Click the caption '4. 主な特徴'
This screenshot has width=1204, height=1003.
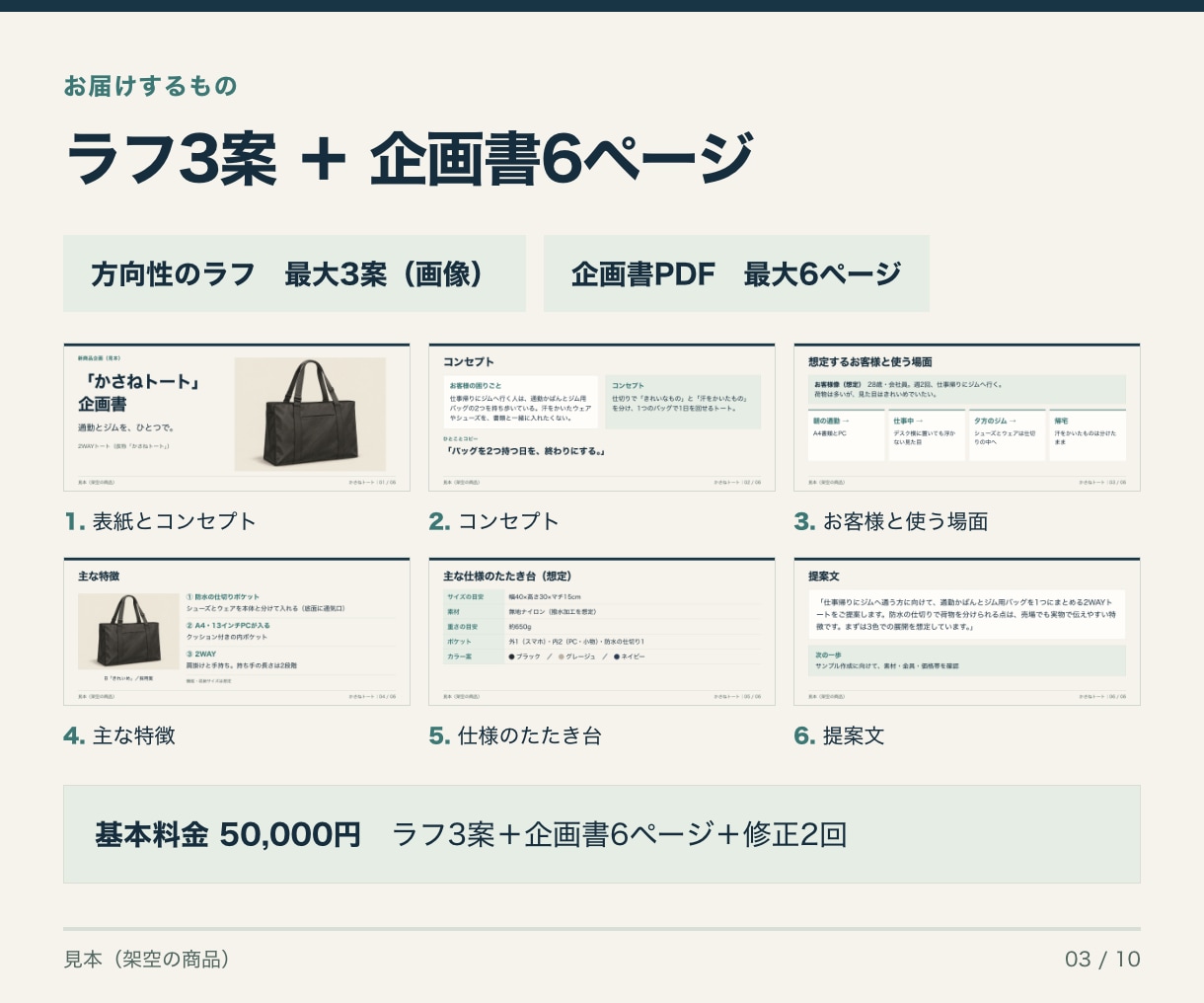(x=119, y=735)
